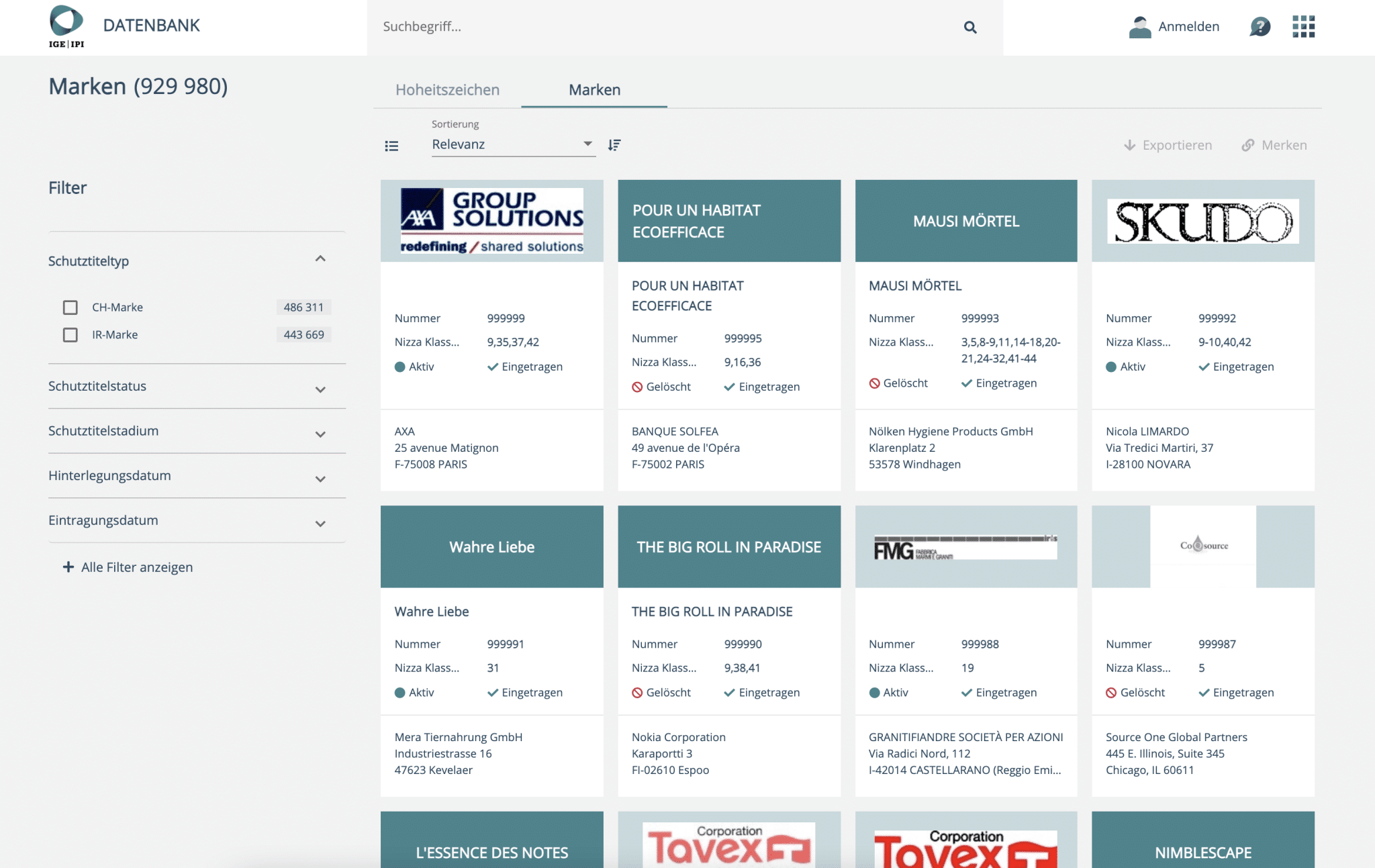
Task: Click the search magnifier icon
Action: coord(969,27)
